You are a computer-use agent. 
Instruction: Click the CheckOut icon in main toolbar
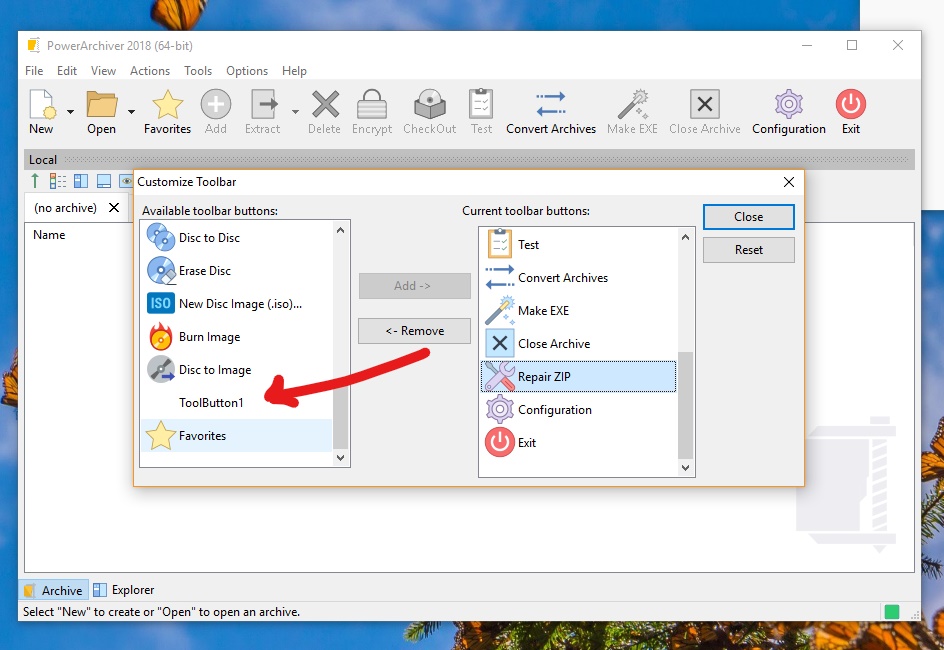[430, 105]
